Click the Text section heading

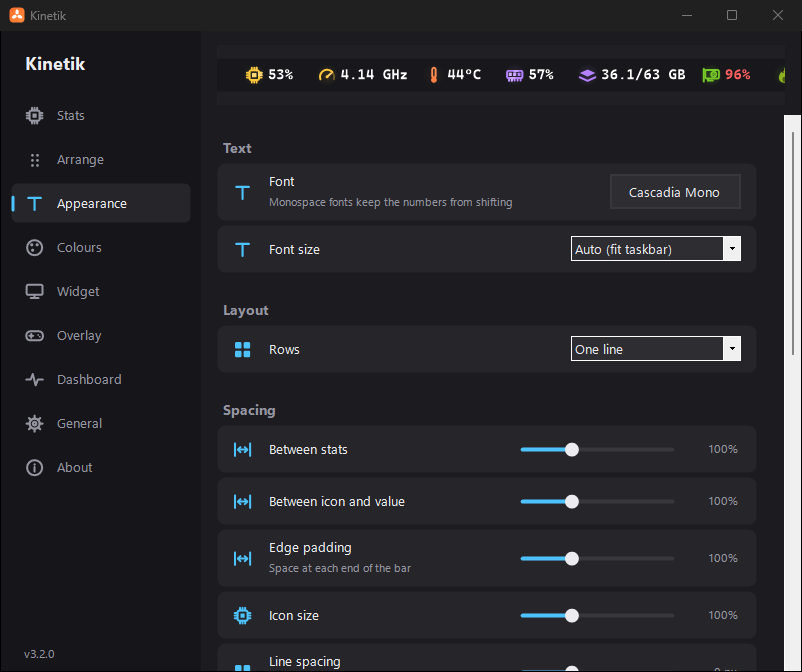click(237, 148)
